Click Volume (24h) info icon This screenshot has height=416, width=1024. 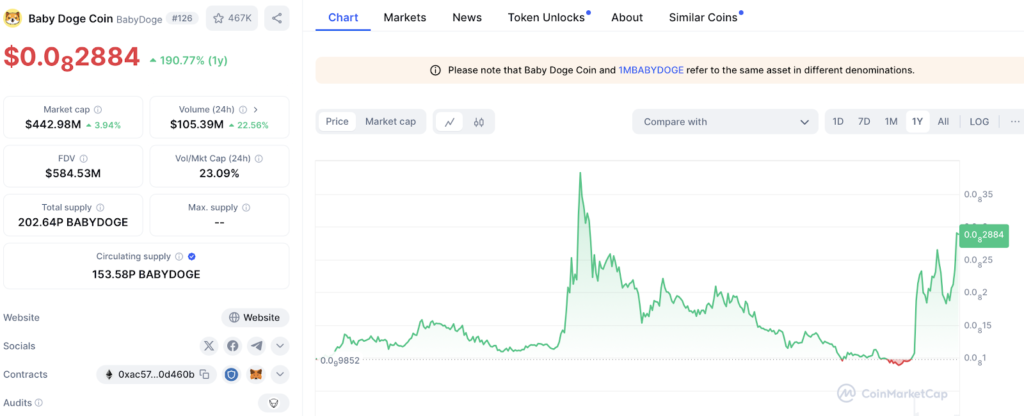click(243, 110)
